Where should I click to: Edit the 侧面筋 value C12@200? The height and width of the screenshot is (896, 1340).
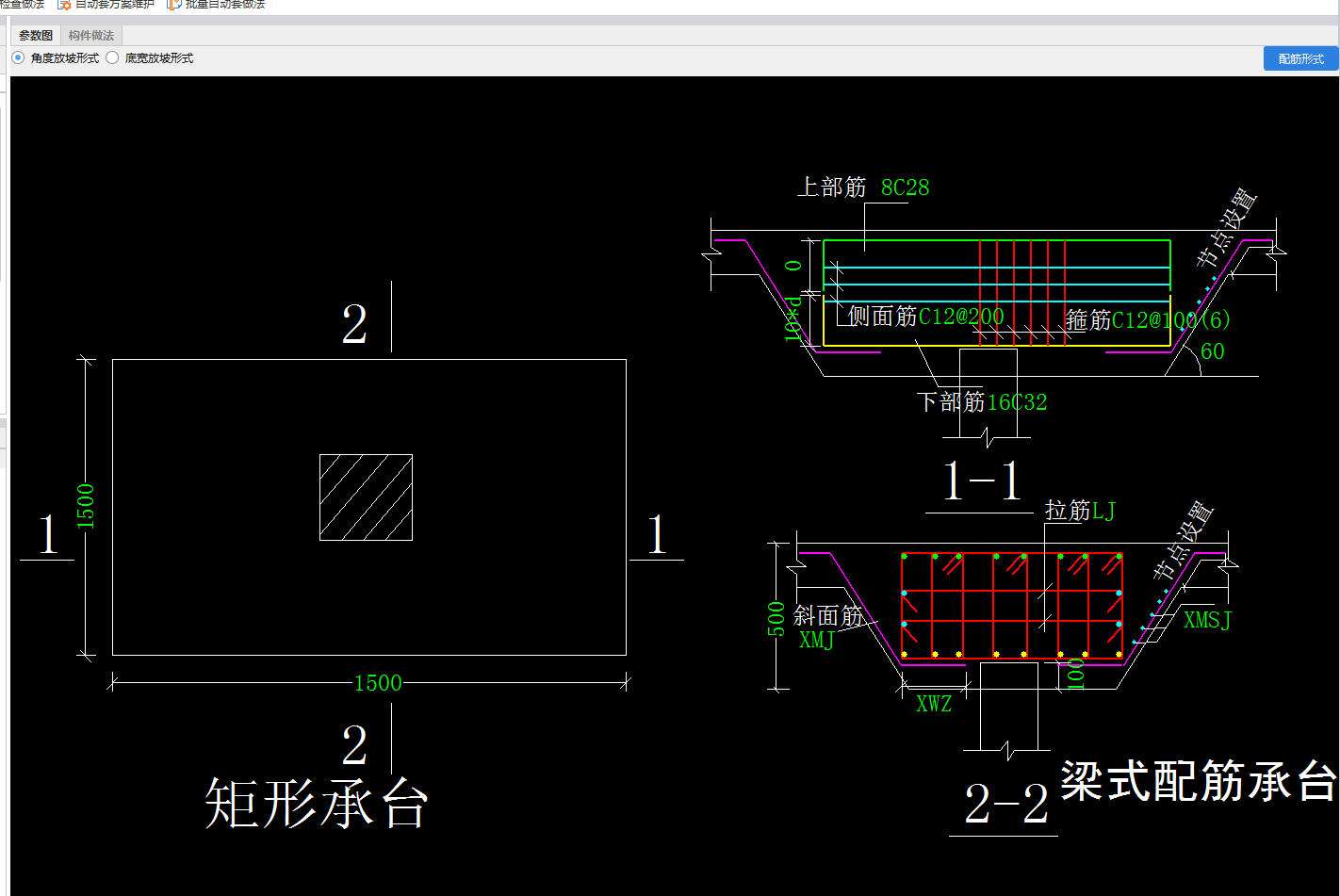[x=961, y=317]
